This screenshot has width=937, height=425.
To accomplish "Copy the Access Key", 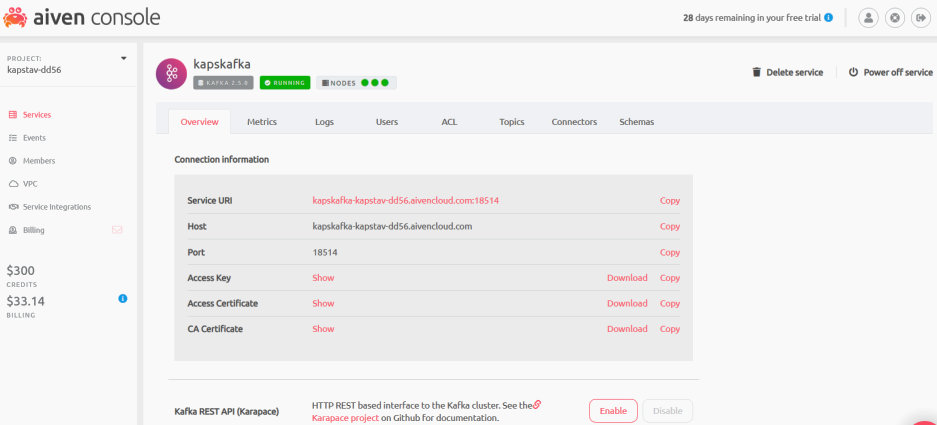I will [670, 278].
